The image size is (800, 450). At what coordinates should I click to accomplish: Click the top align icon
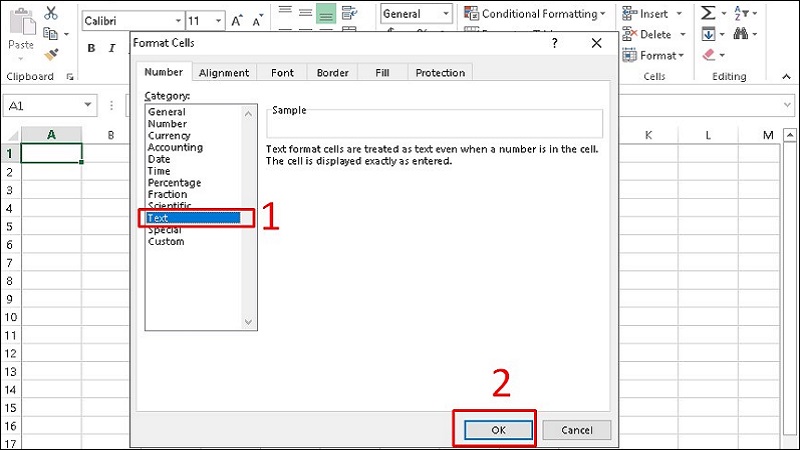(285, 11)
